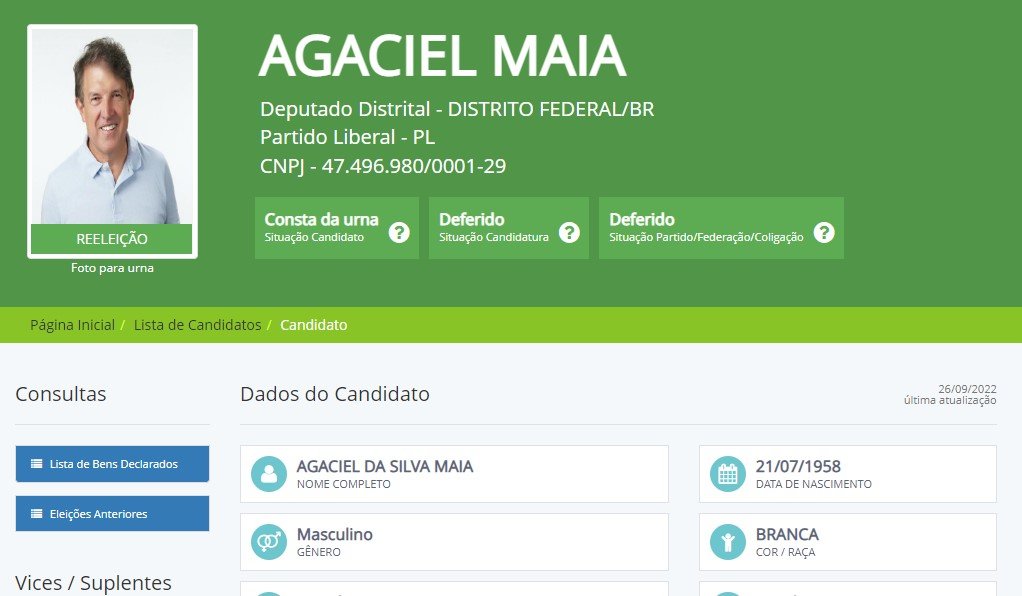Click the Consta da urna status box
This screenshot has width=1022, height=596.
[337, 228]
